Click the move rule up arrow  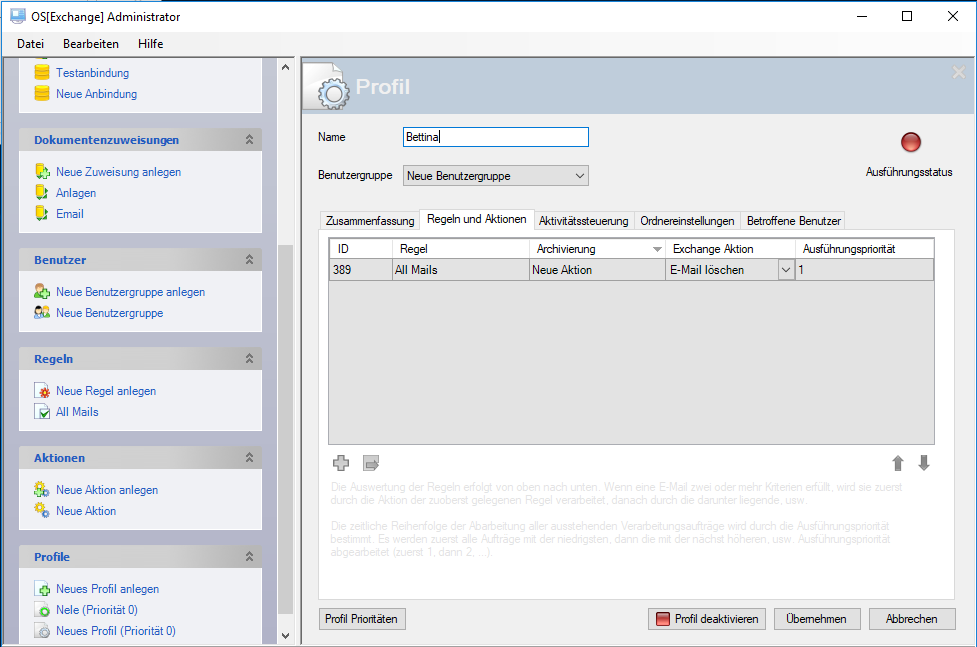point(898,463)
